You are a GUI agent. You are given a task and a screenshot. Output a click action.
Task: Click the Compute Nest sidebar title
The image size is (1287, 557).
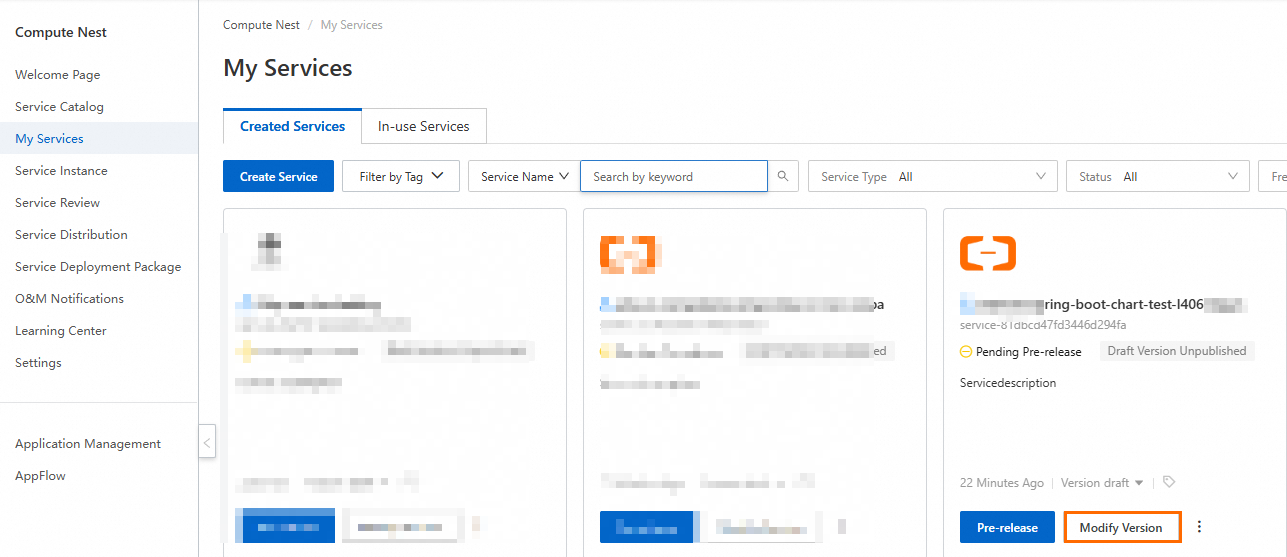[61, 32]
